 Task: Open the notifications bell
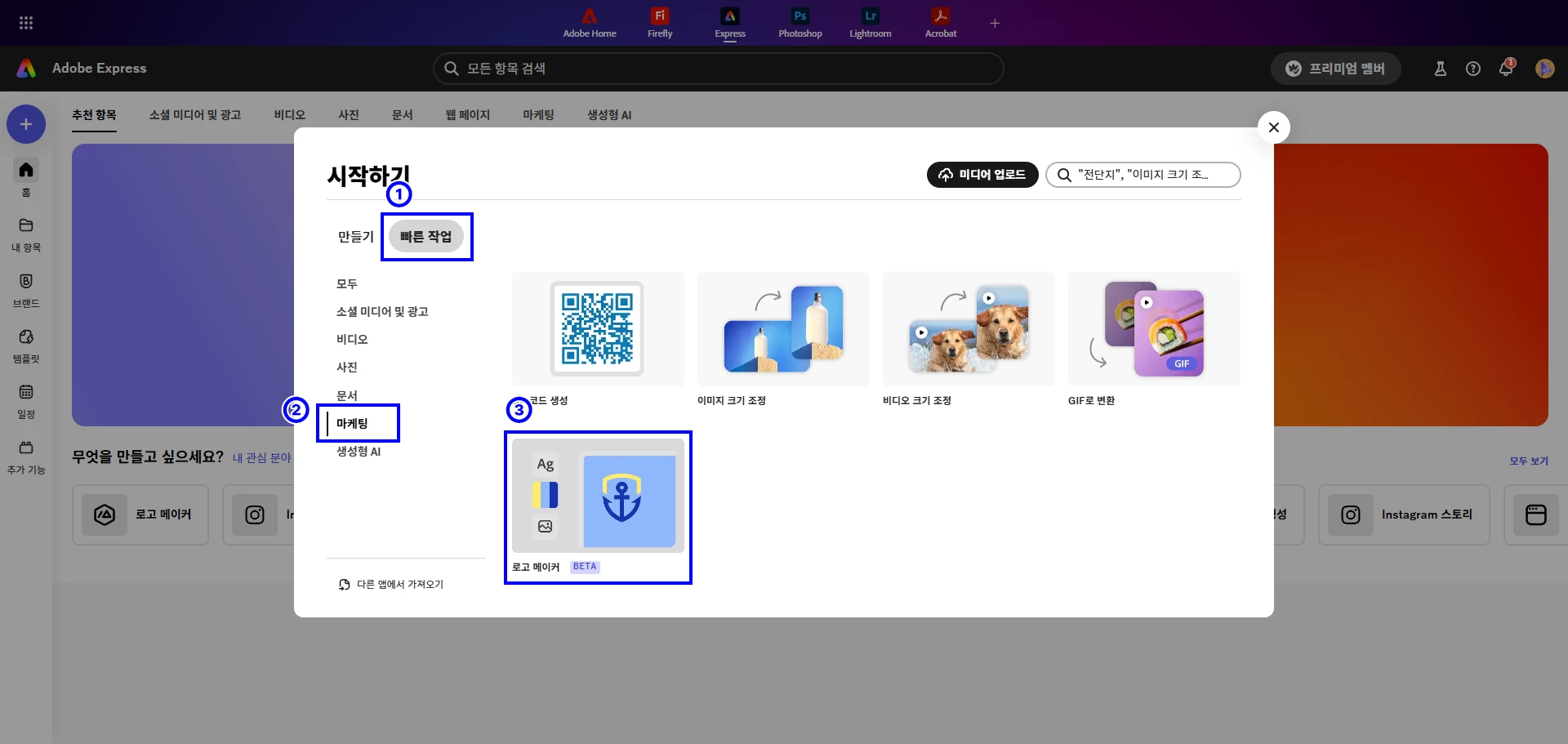tap(1507, 68)
